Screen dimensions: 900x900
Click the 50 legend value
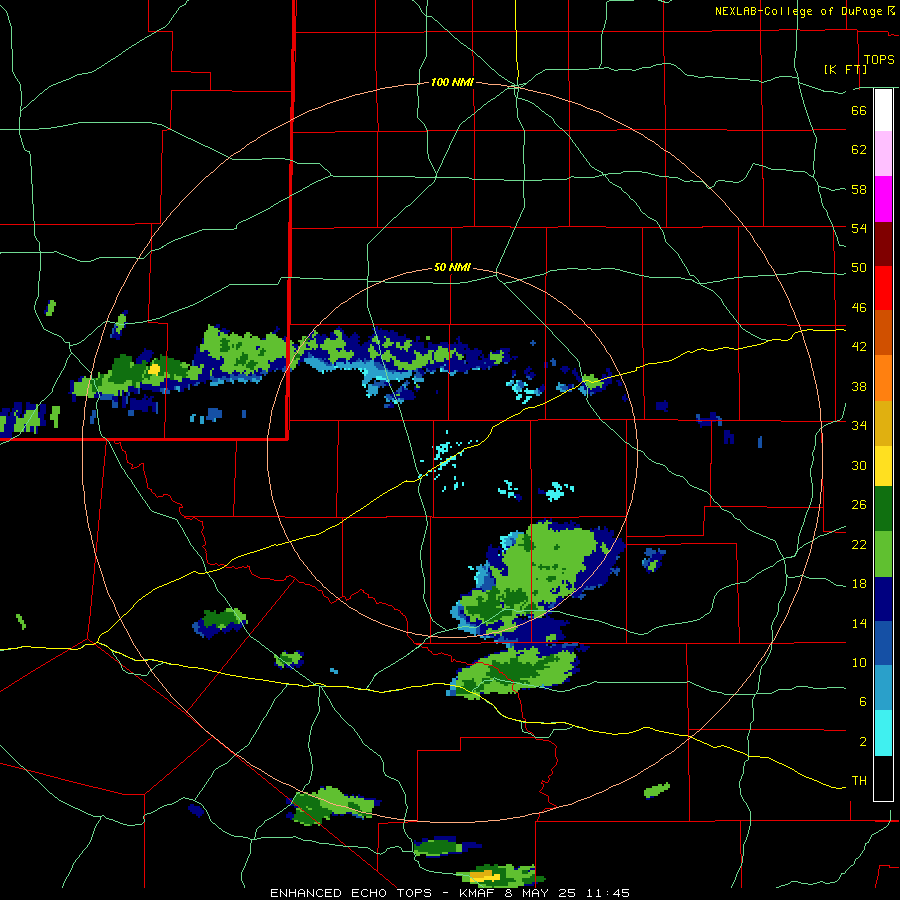[859, 268]
